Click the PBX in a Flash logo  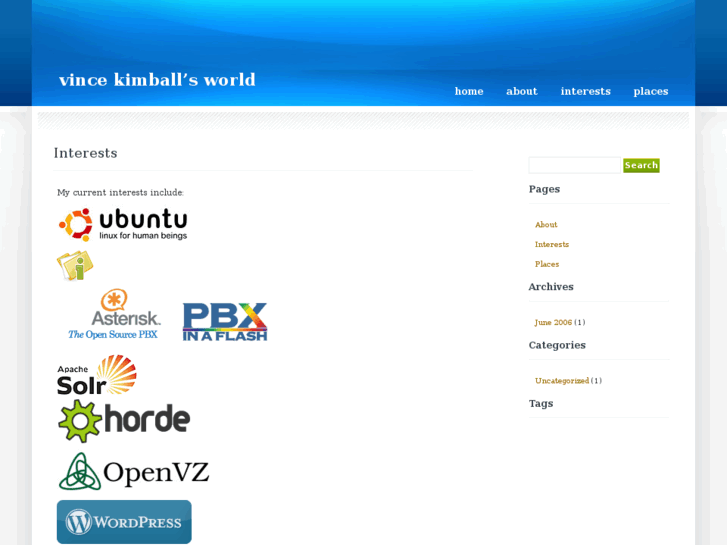(x=225, y=322)
